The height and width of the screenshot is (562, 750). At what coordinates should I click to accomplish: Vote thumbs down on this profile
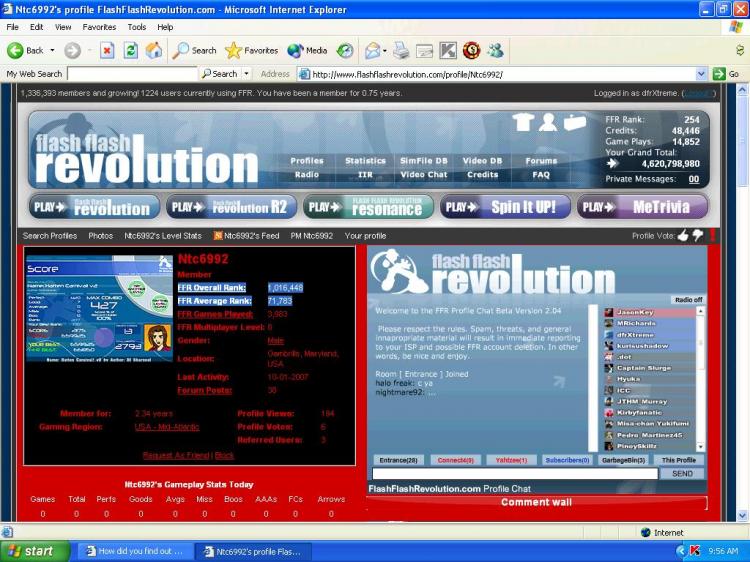click(x=698, y=235)
